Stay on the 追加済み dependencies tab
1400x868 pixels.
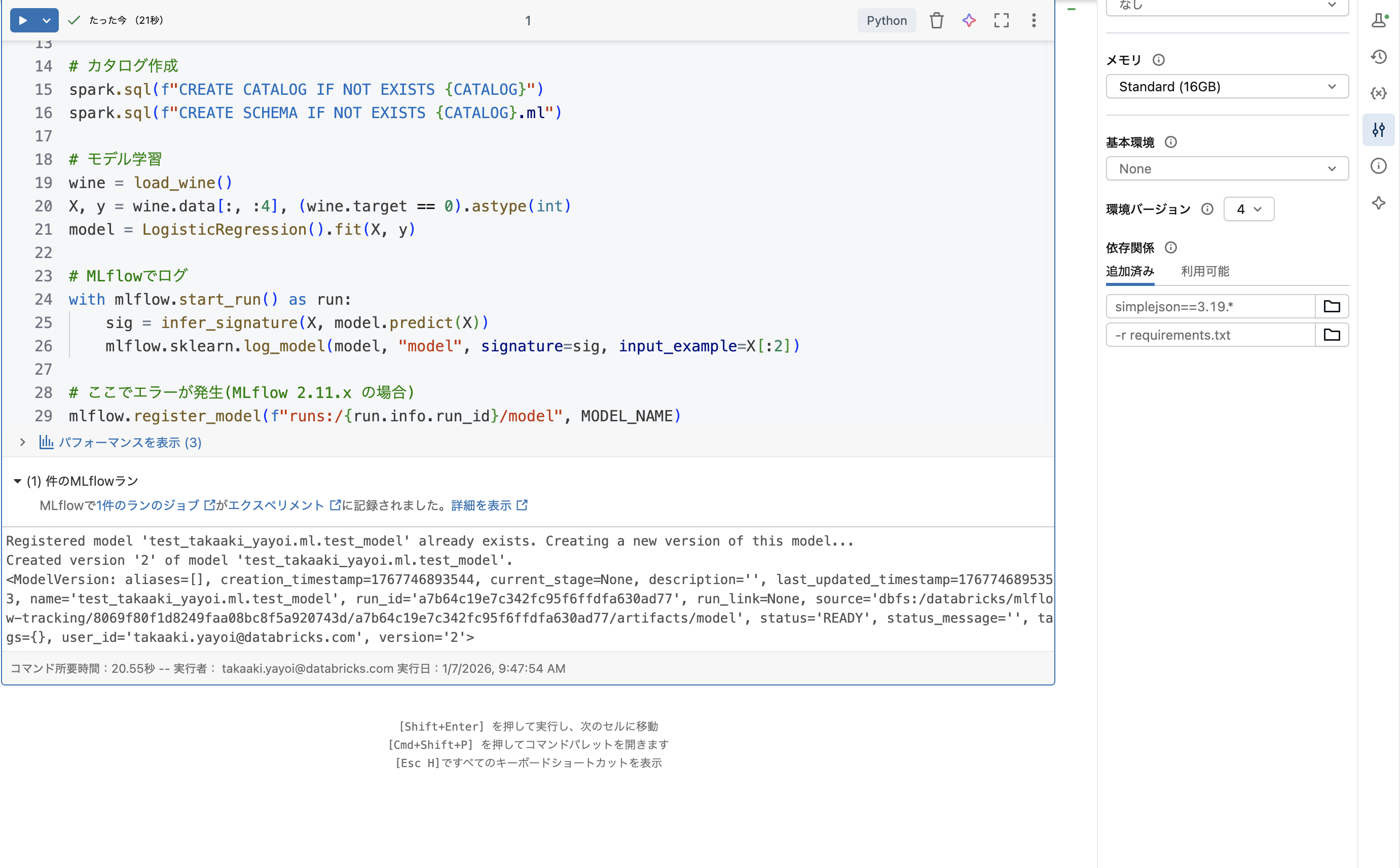1129,271
